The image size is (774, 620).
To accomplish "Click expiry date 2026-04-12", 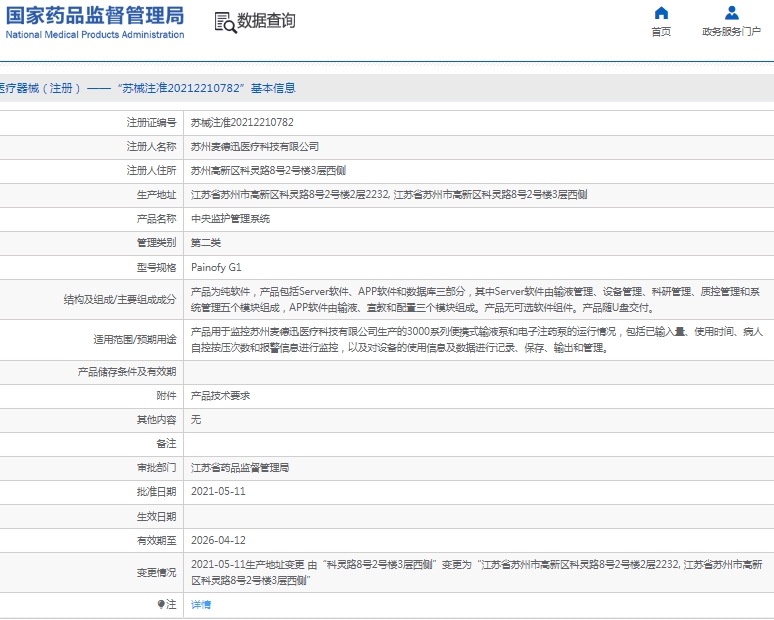I will 218,540.
